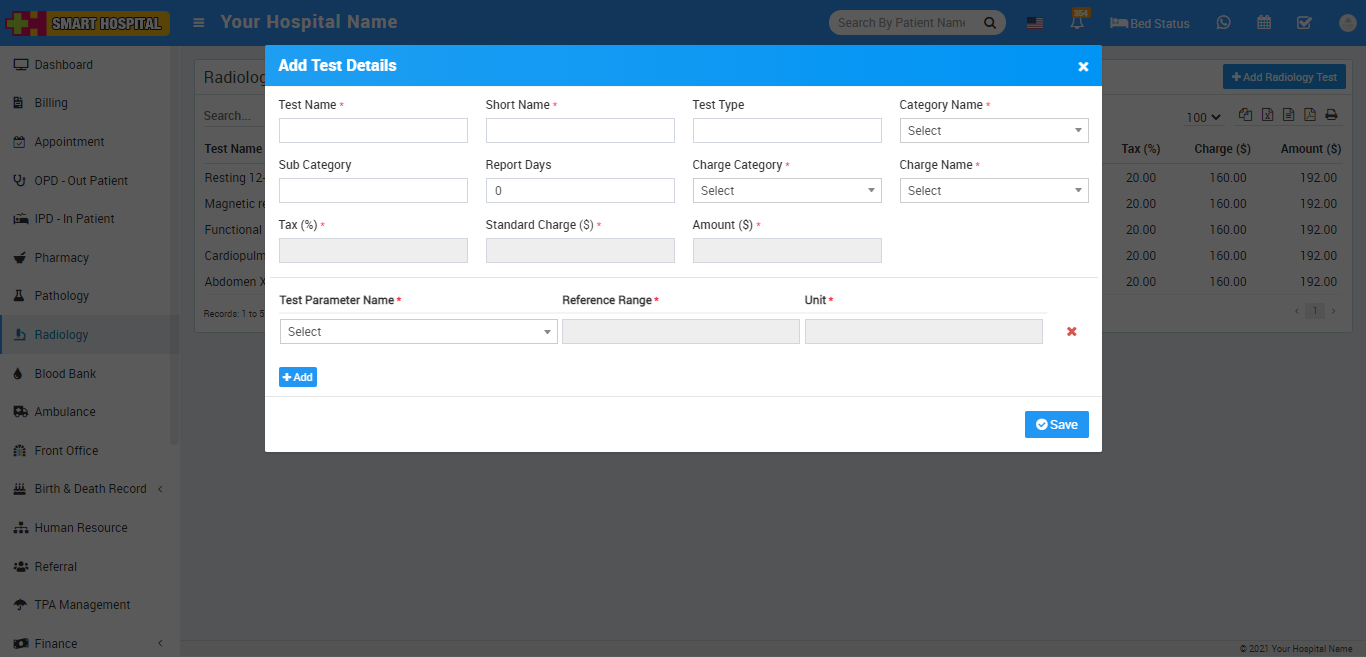Click the Report Days input field

580,191
